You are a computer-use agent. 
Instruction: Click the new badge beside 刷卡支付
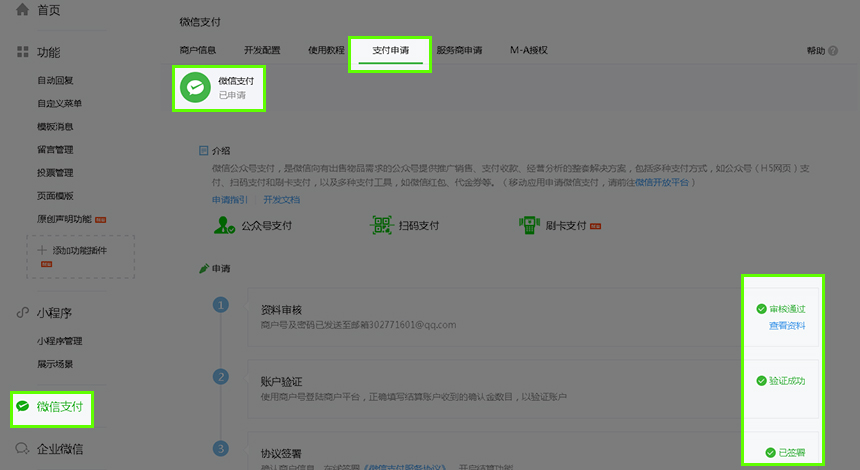(596, 226)
